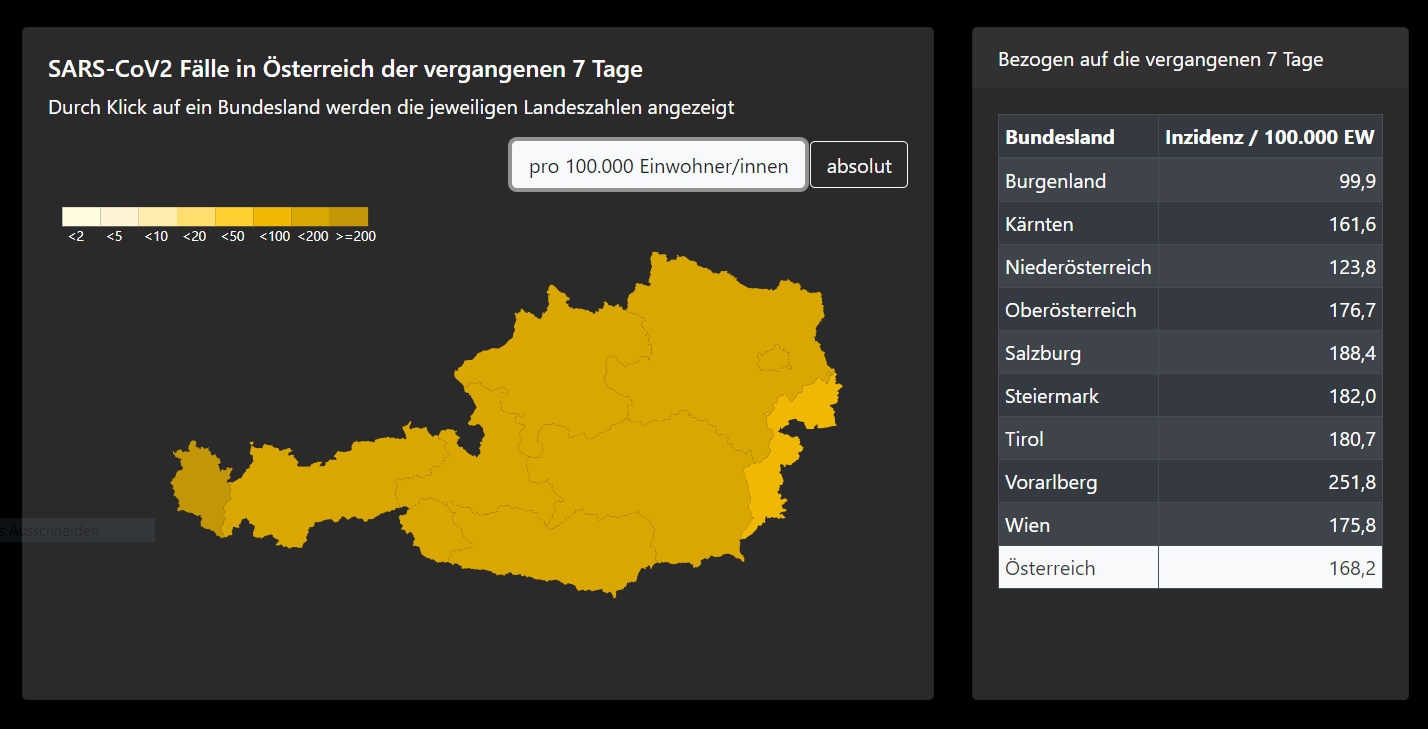This screenshot has height=729, width=1428.
Task: Select Wien on the Austria map
Action: 774,357
